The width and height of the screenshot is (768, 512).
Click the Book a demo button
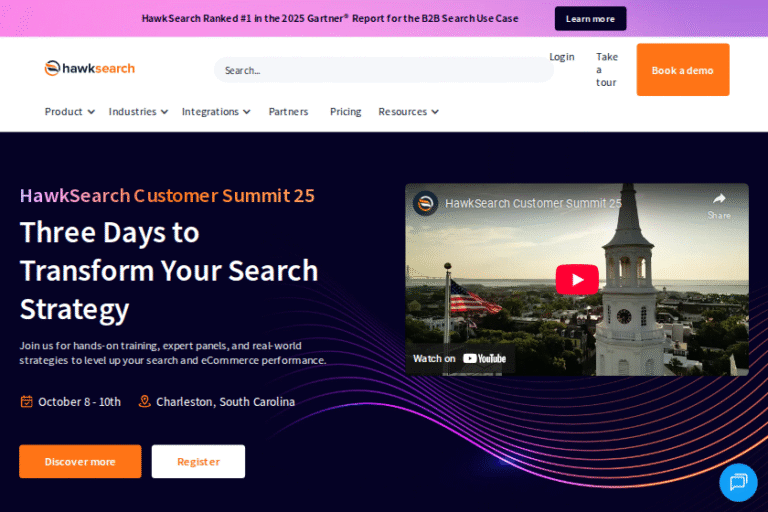682,70
